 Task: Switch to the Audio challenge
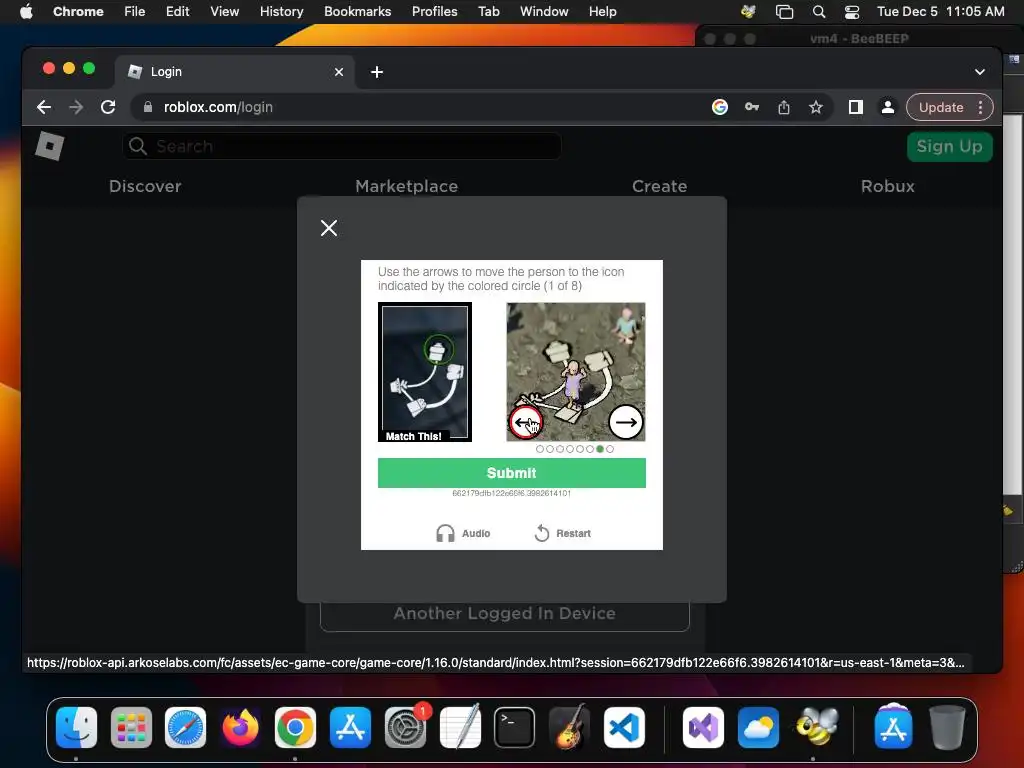463,533
